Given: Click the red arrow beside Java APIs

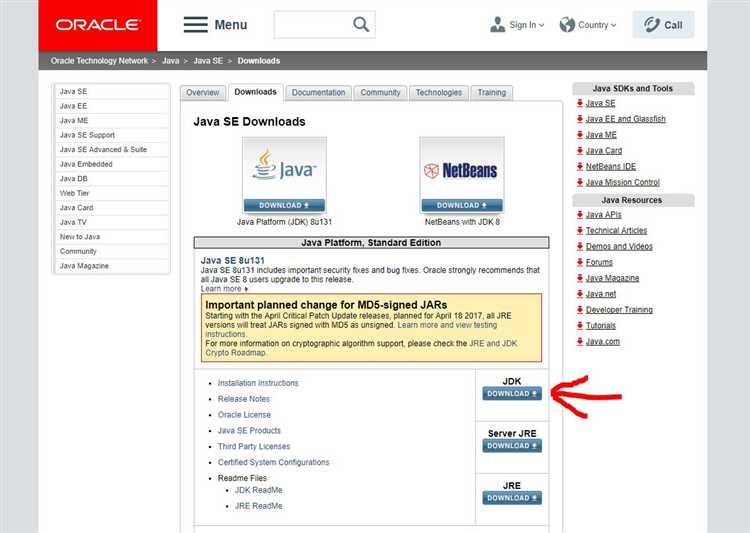Looking at the screenshot, I should tap(580, 215).
